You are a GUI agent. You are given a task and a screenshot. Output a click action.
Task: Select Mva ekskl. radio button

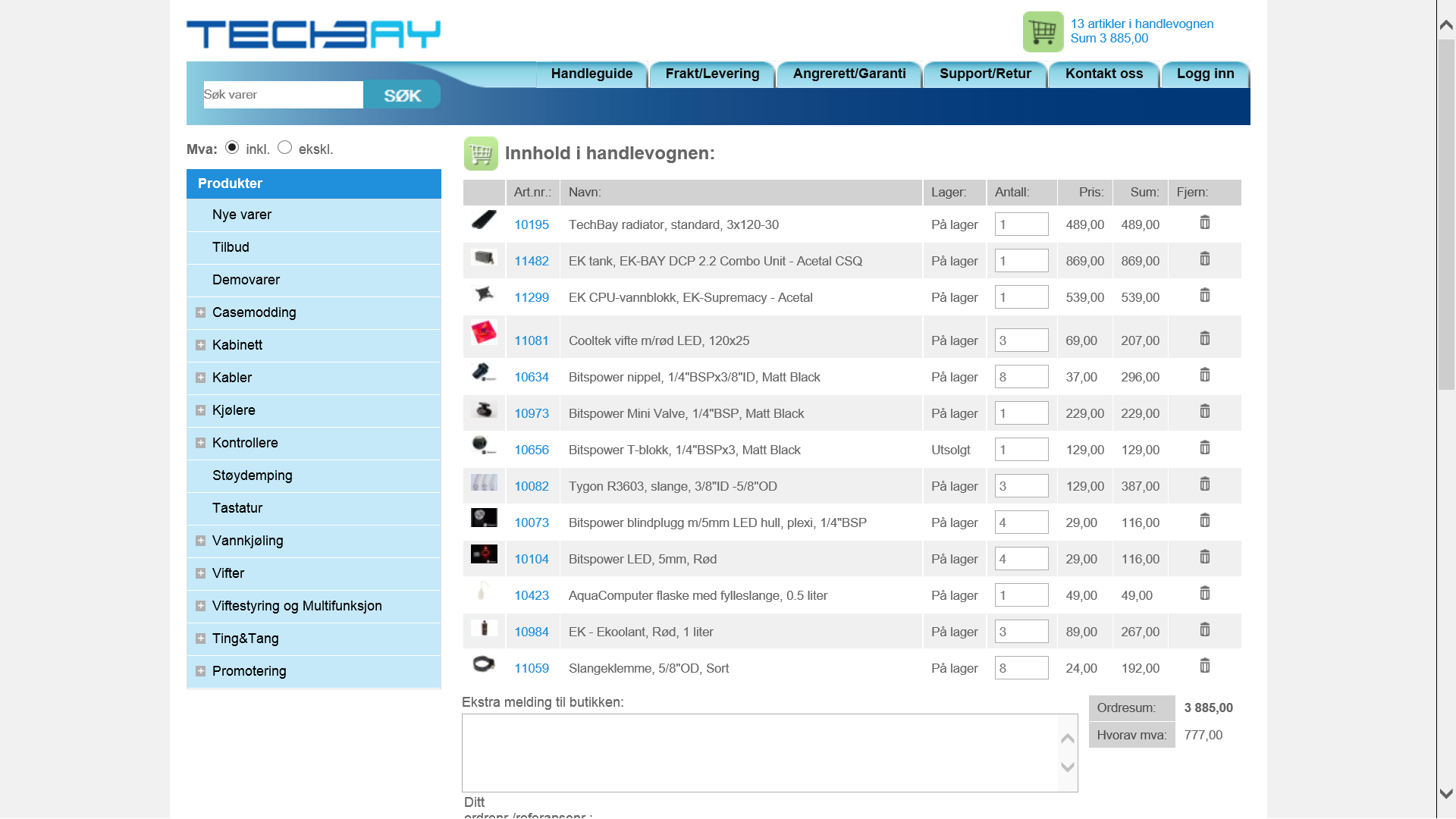[284, 147]
